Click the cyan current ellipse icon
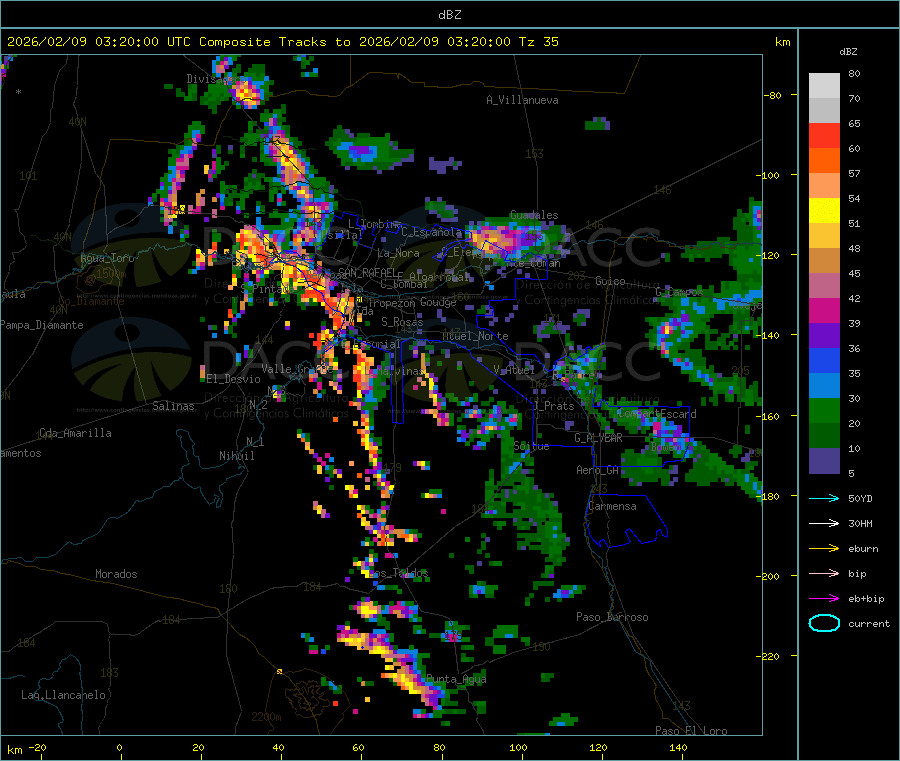The height and width of the screenshot is (761, 900). click(x=824, y=623)
